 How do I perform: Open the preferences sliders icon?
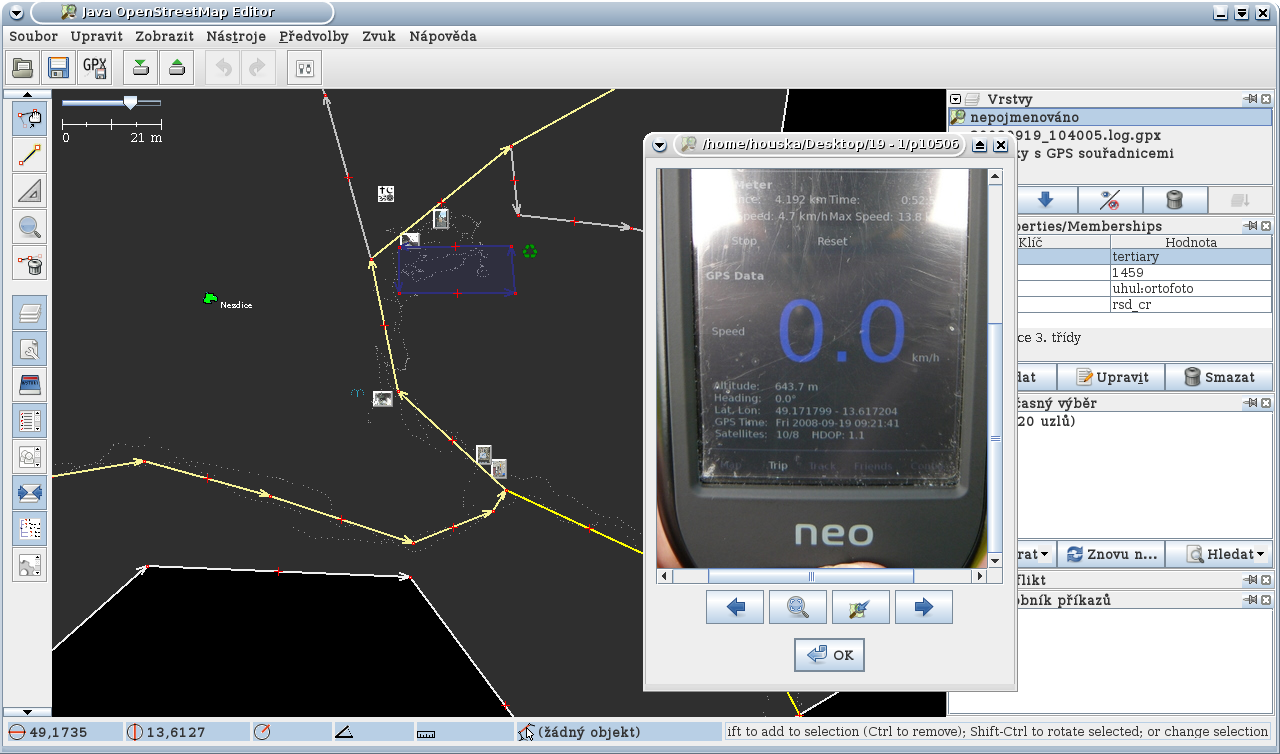pos(305,68)
